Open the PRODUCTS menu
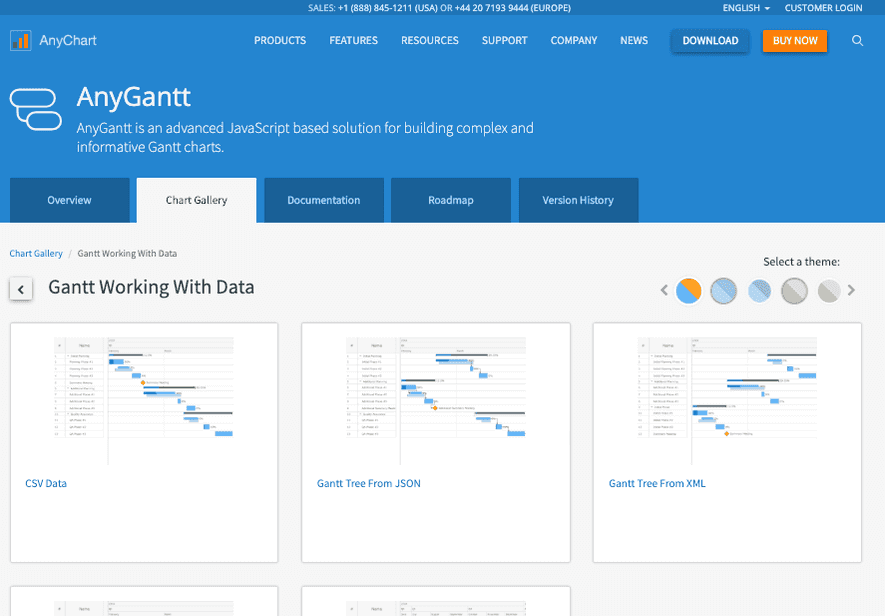 click(x=279, y=41)
